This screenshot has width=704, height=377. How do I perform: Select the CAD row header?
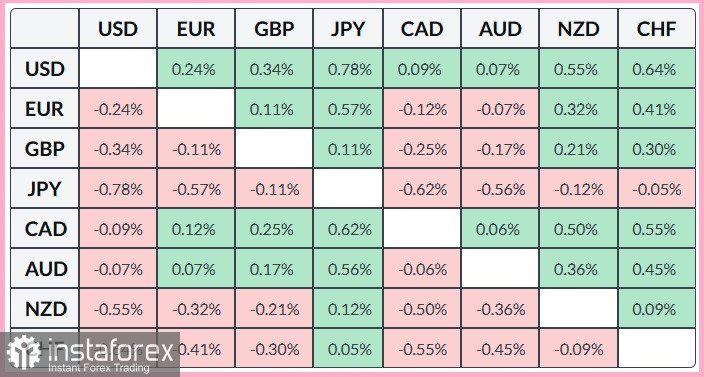point(45,229)
